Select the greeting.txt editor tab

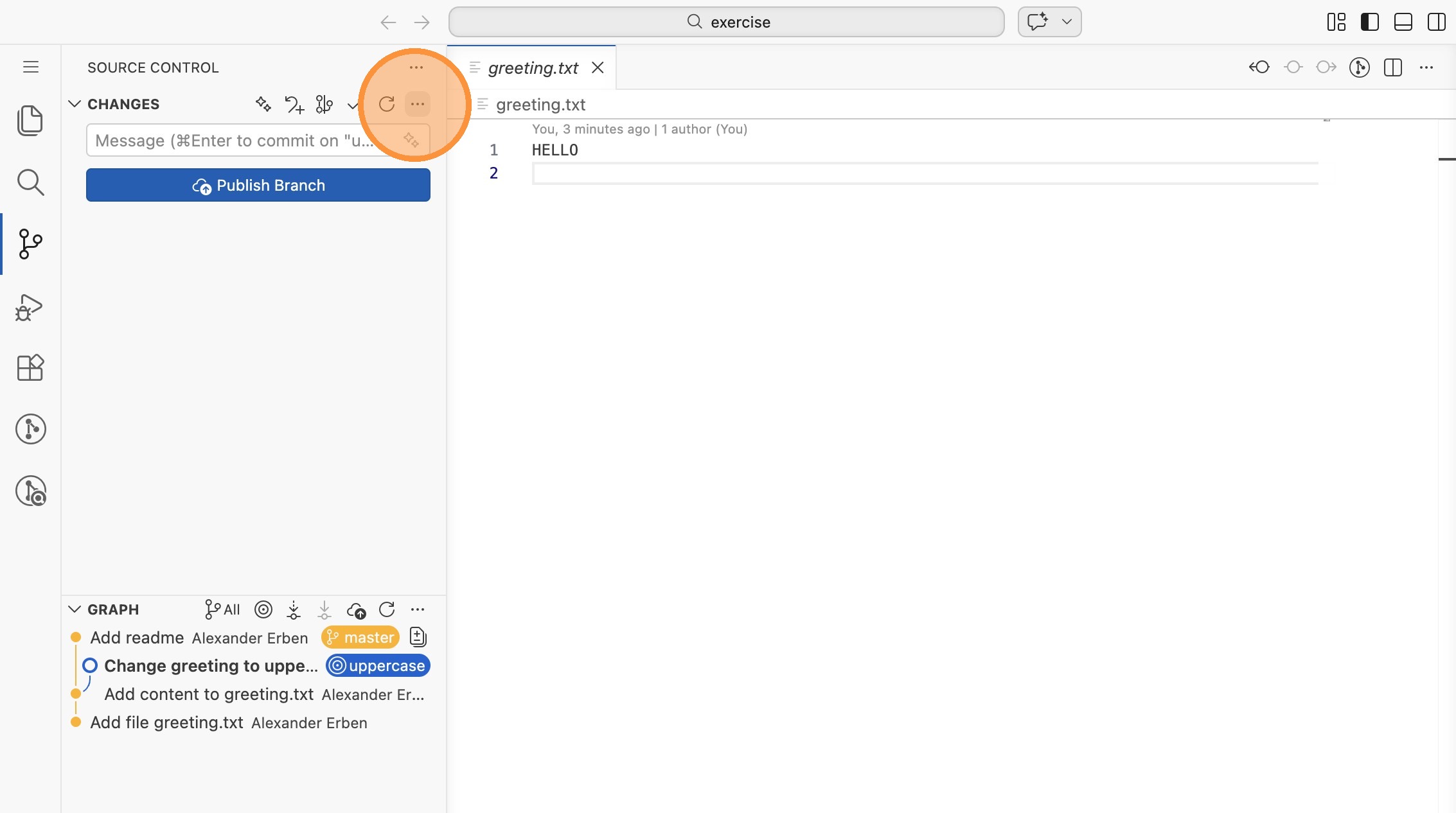pos(533,67)
